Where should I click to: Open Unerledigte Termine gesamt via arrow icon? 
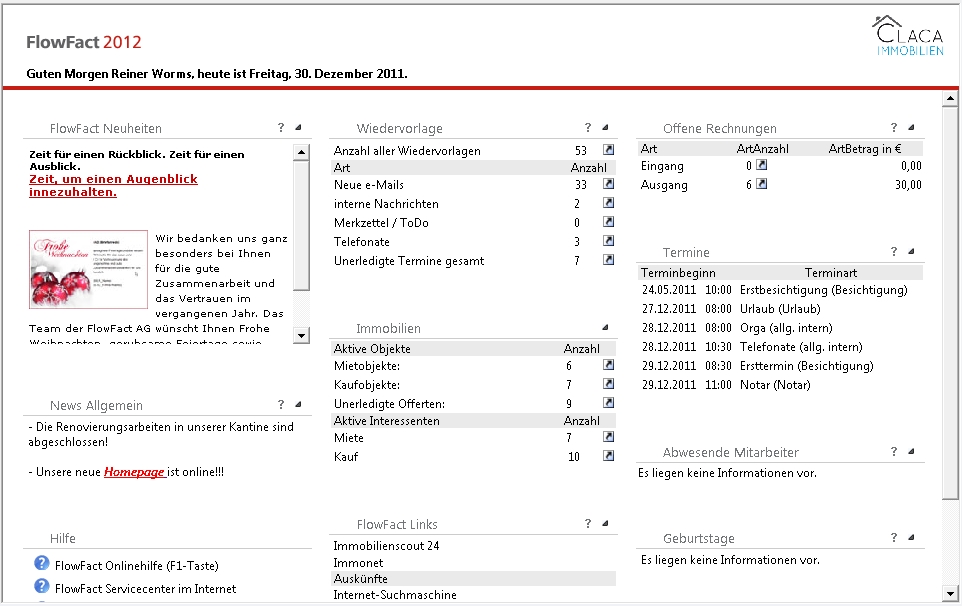608,259
